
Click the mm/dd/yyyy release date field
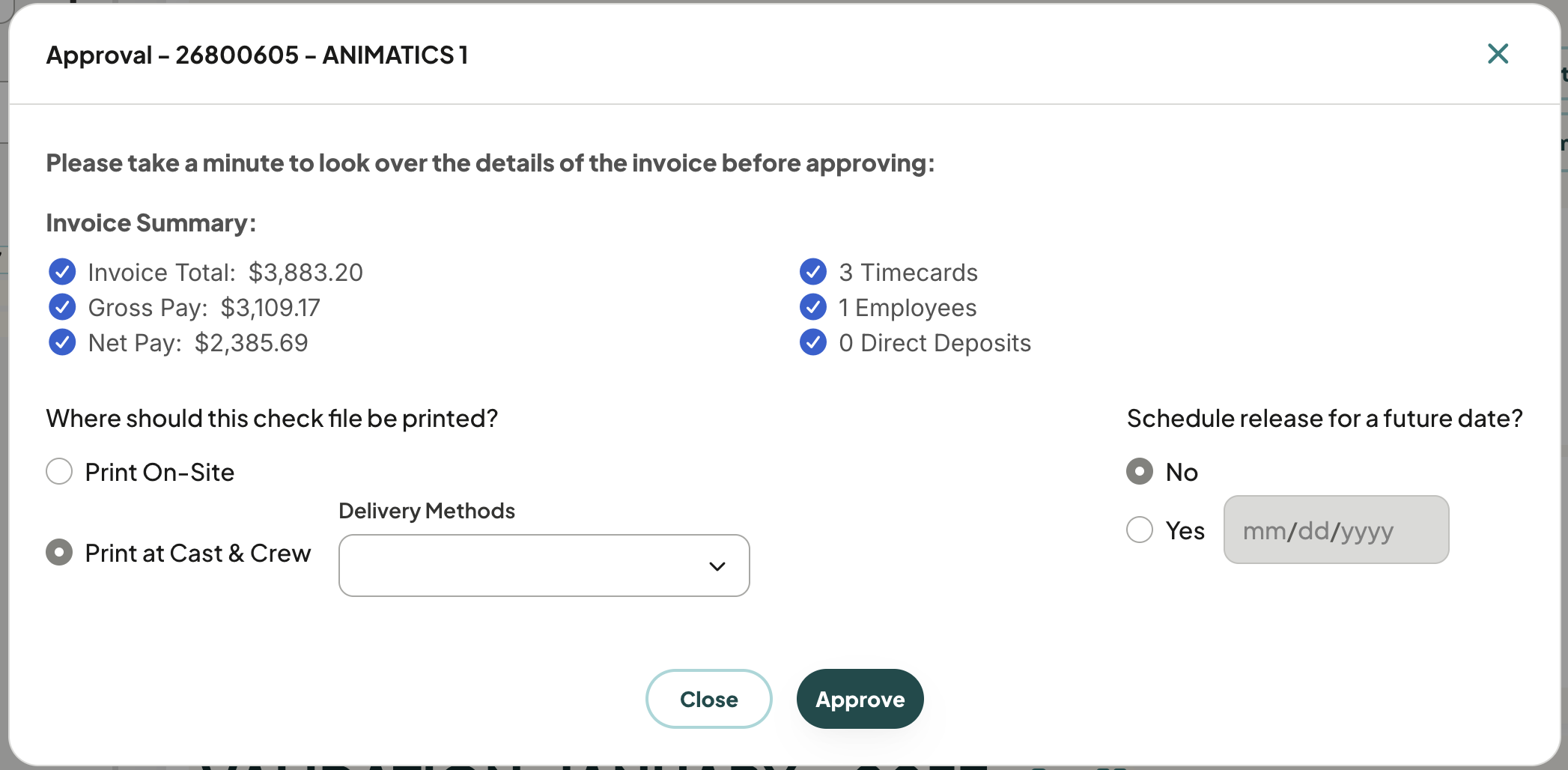[1337, 530]
